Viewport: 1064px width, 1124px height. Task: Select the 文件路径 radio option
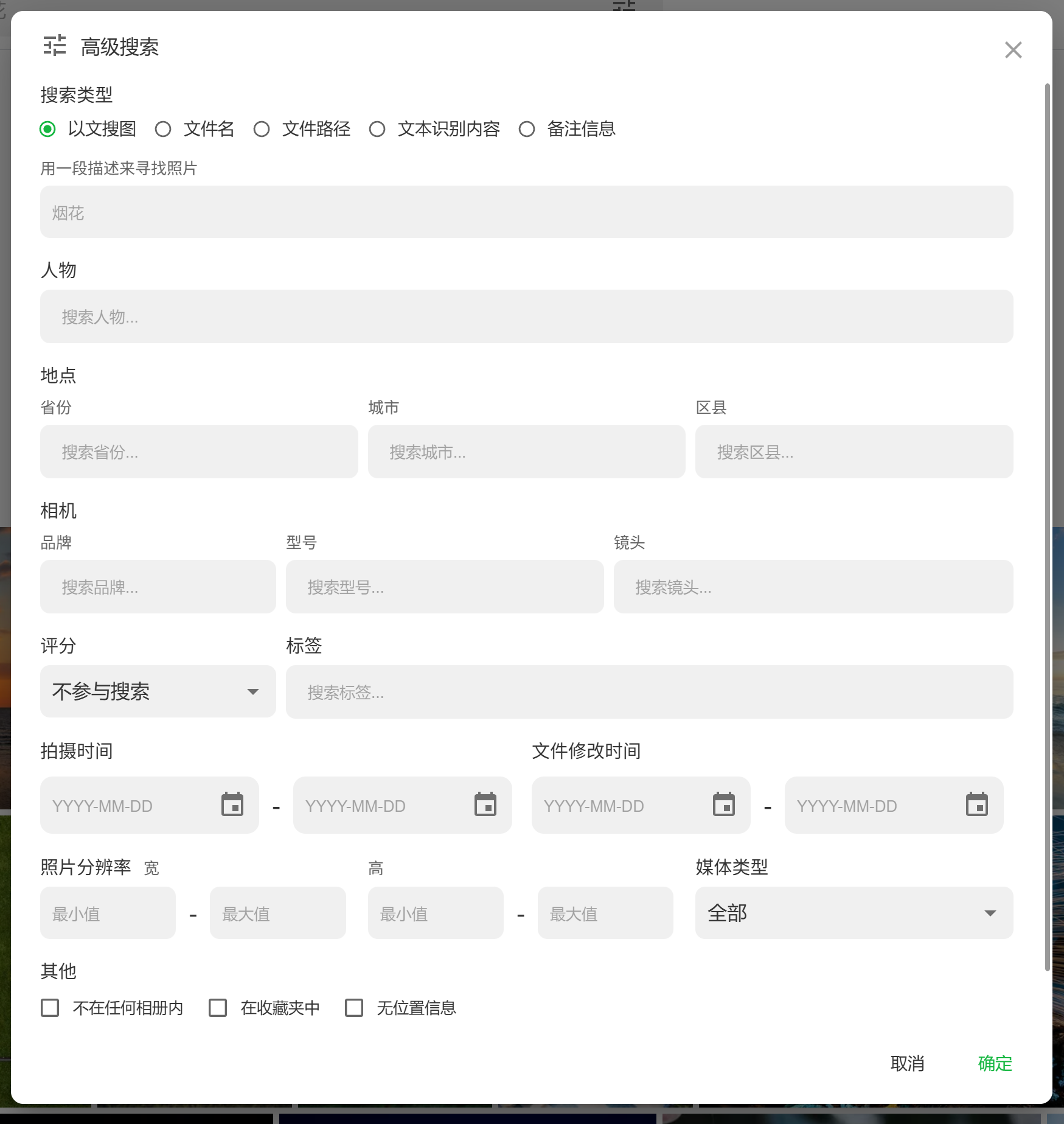click(262, 129)
